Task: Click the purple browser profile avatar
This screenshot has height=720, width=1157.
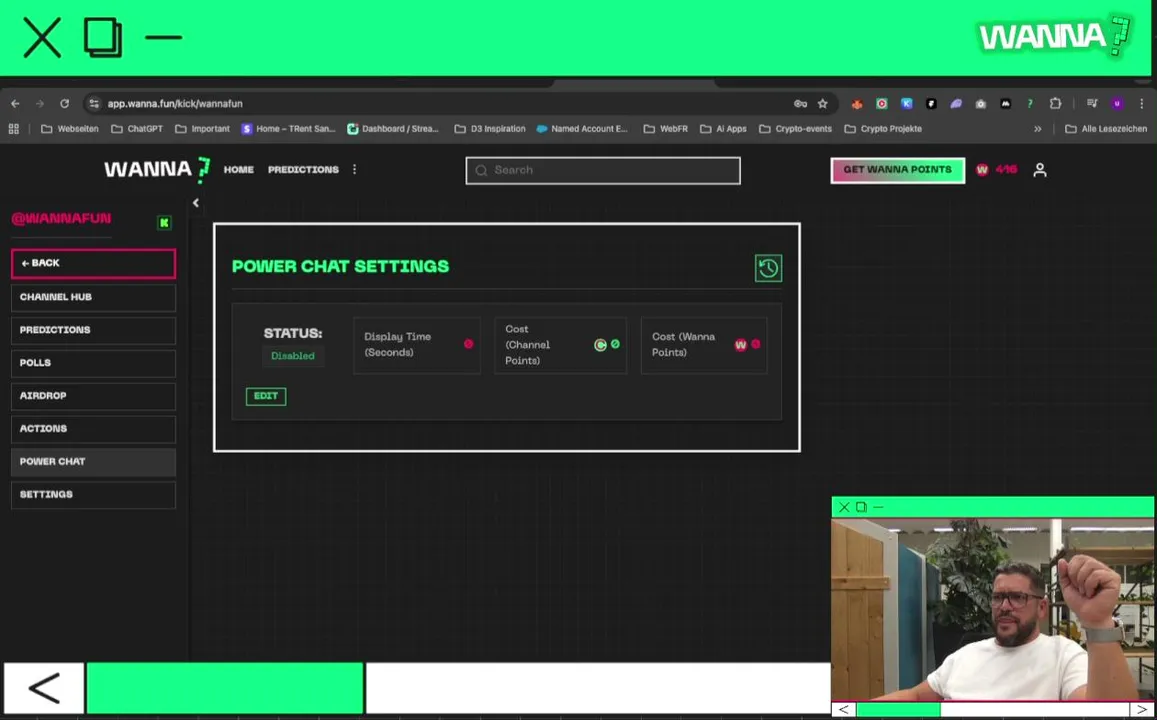Action: [1117, 104]
